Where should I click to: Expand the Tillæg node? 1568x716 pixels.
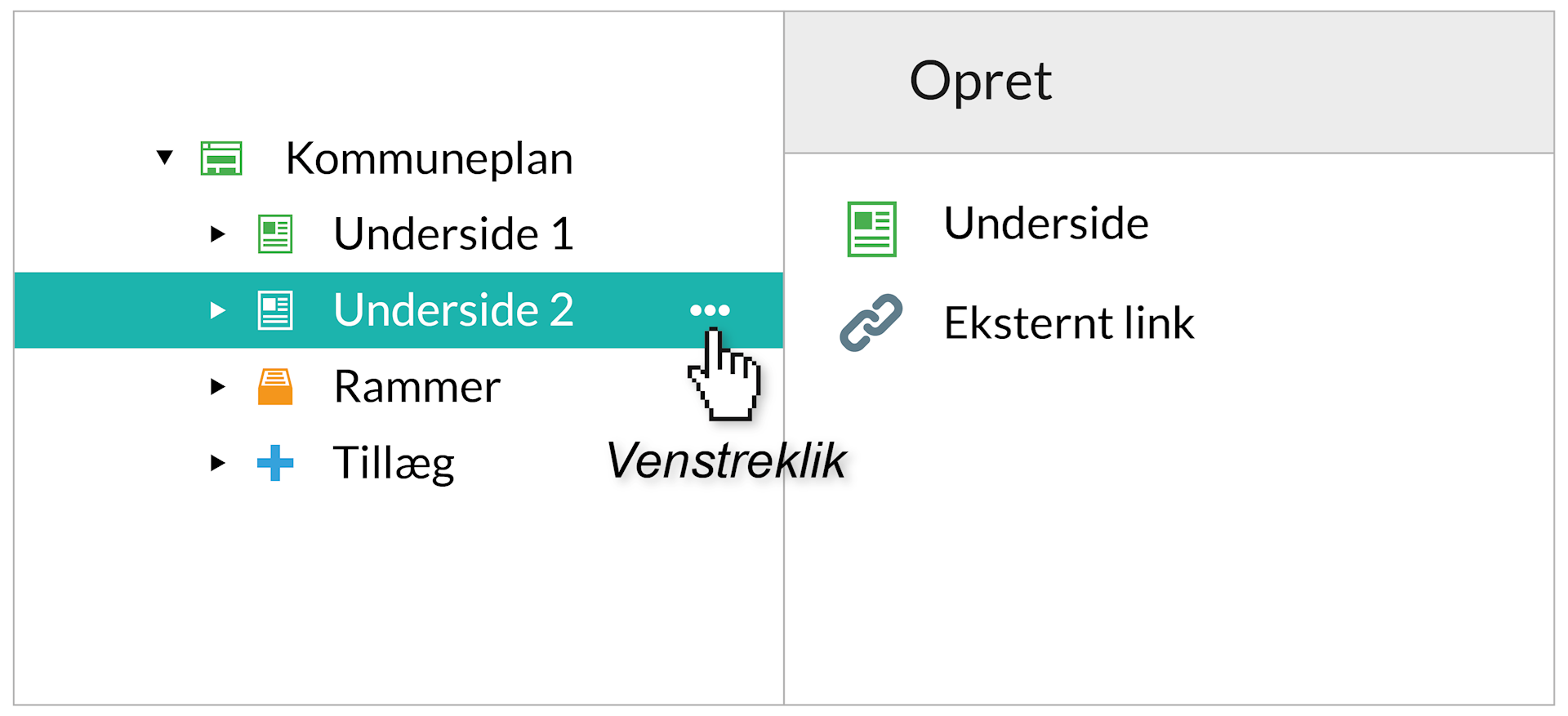coord(217,463)
